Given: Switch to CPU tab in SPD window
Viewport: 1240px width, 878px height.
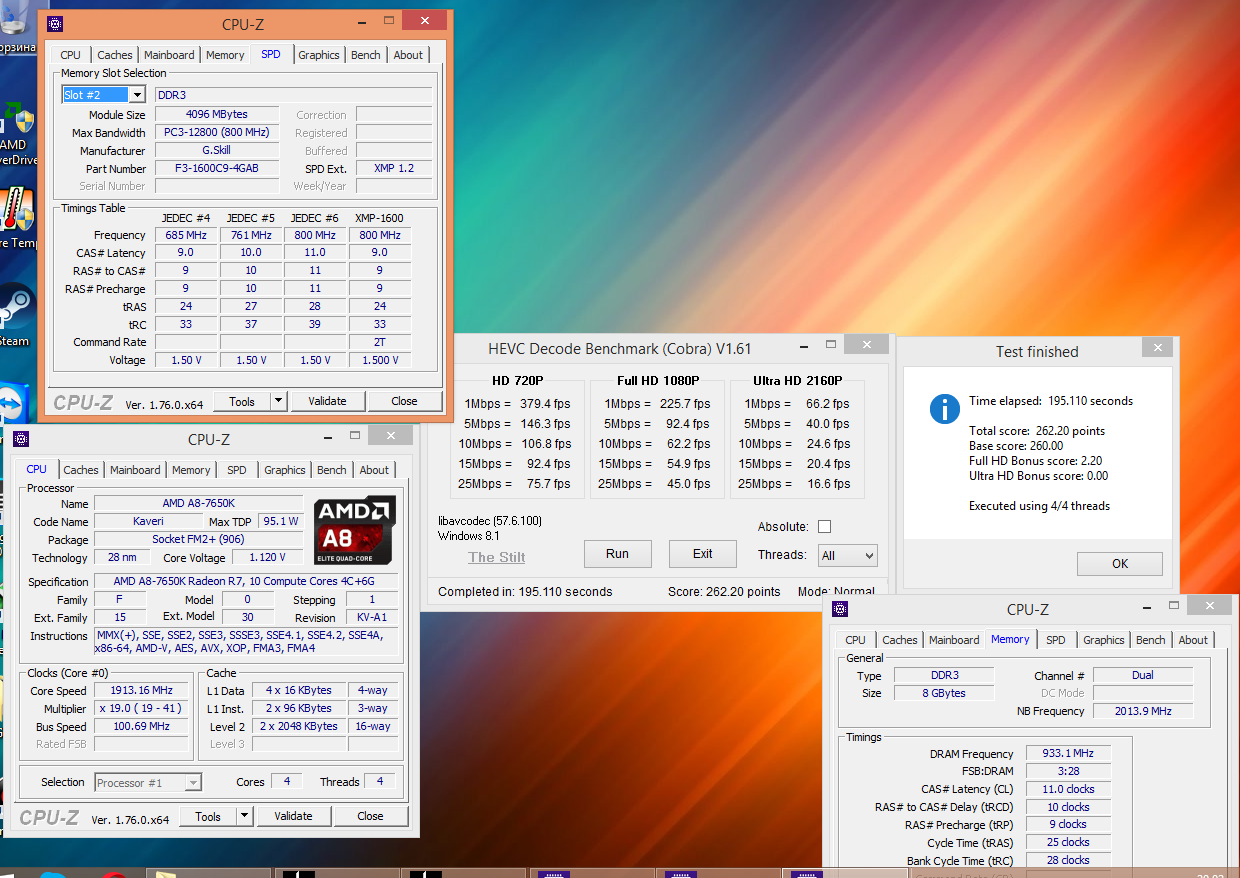Looking at the screenshot, I should (70, 55).
